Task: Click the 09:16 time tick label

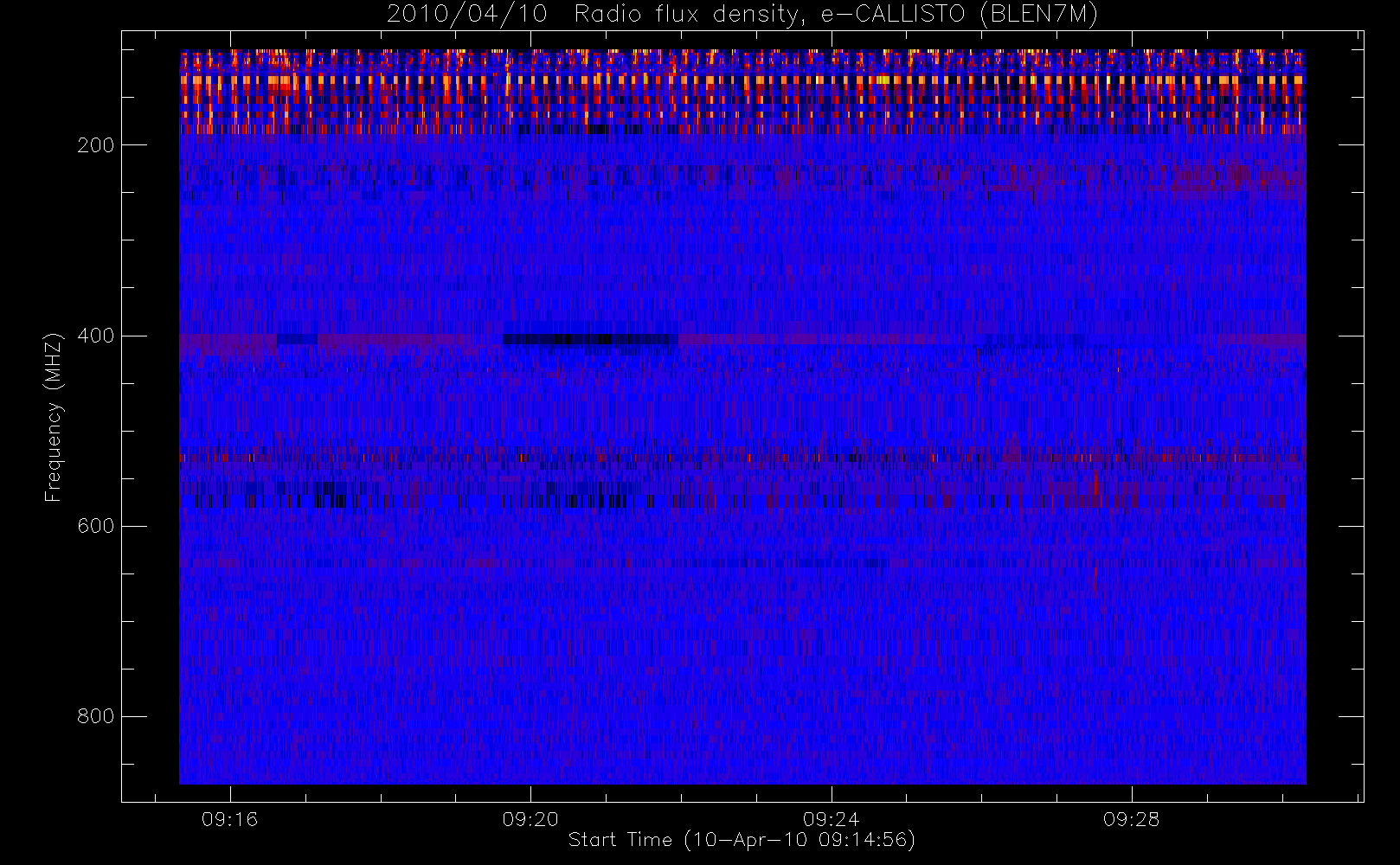Action: [230, 819]
